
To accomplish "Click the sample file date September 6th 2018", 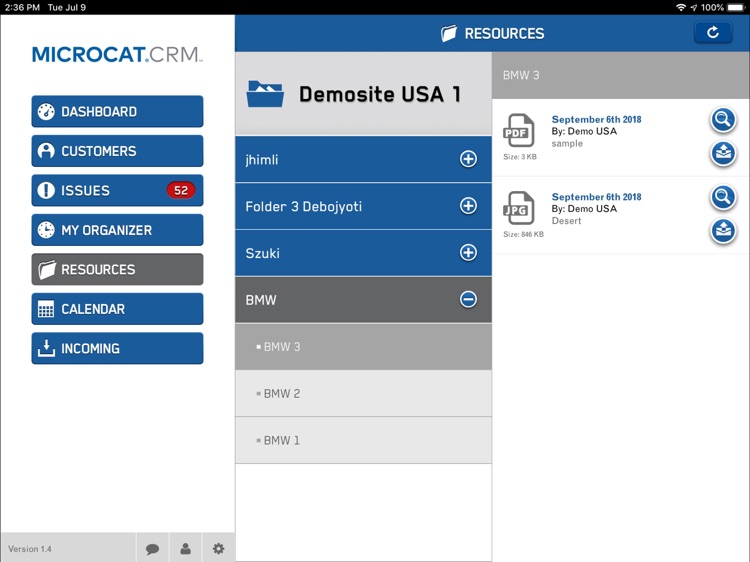I will 596,120.
